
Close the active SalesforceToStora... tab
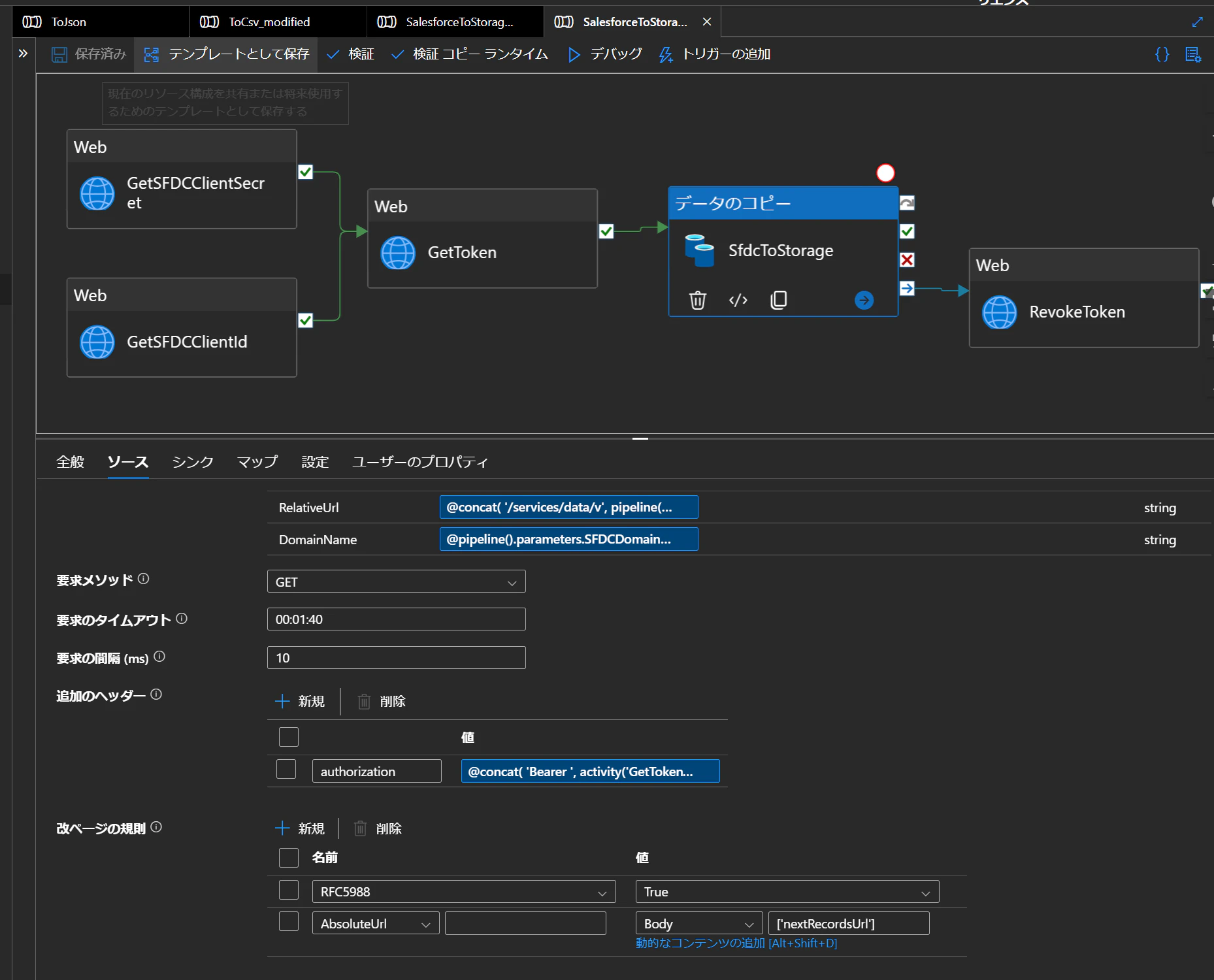pyautogui.click(x=707, y=22)
